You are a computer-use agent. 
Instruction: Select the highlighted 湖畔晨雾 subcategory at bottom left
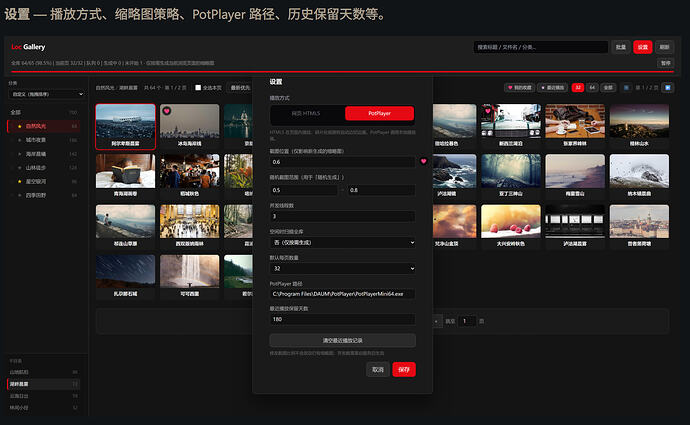(43, 384)
